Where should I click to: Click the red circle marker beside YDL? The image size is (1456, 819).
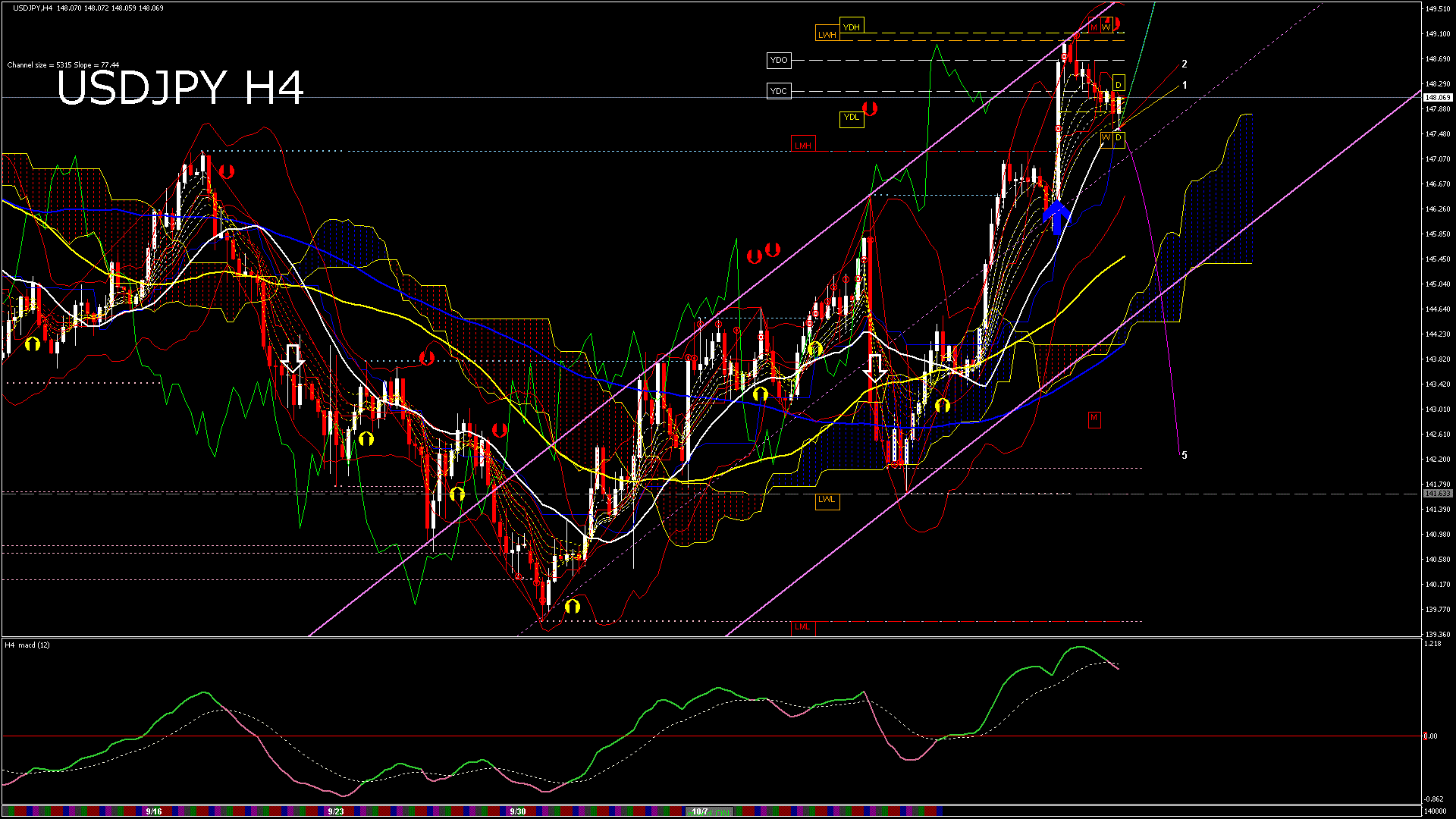[x=870, y=108]
